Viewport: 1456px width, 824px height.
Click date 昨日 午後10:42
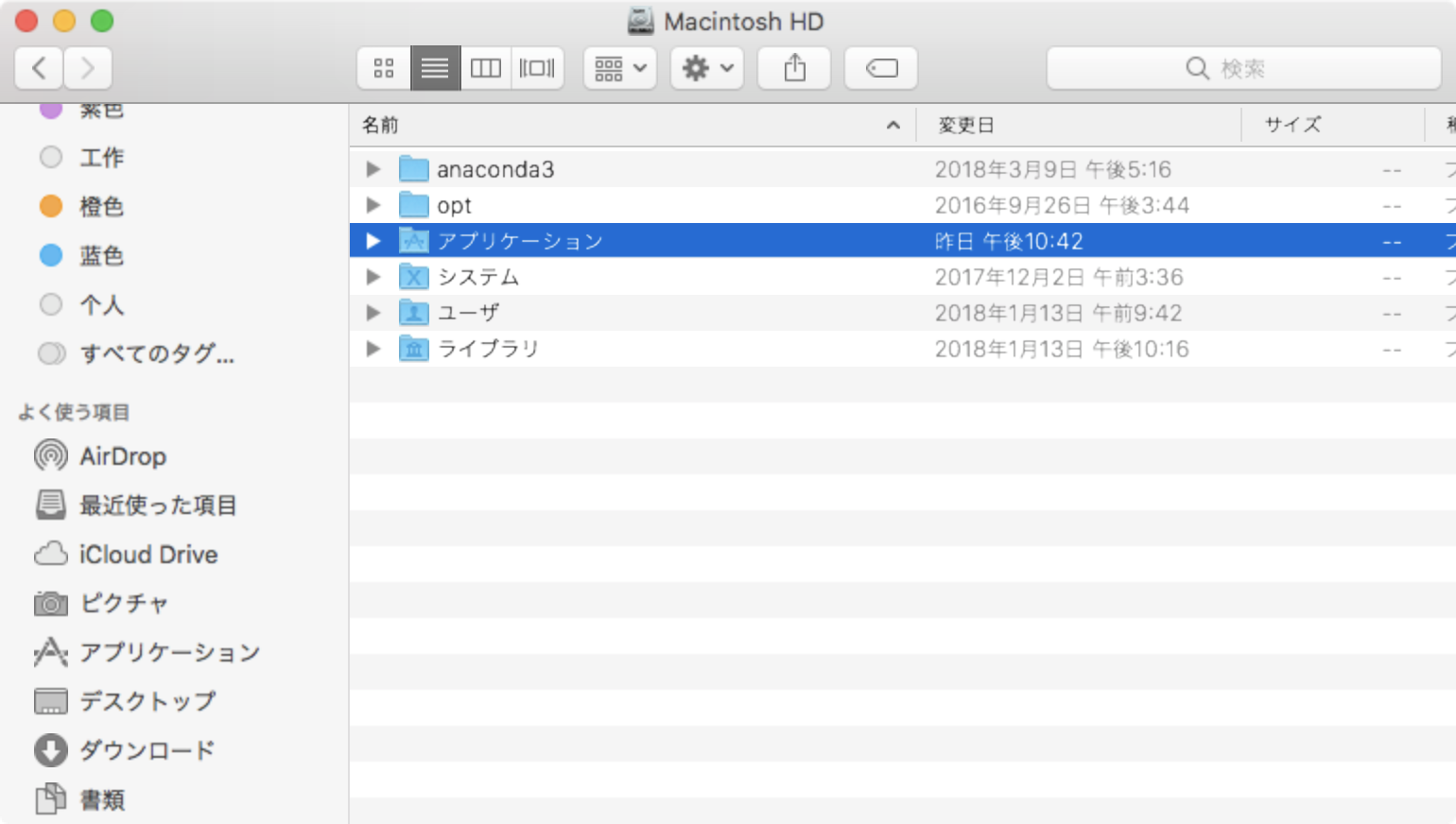click(x=1009, y=241)
